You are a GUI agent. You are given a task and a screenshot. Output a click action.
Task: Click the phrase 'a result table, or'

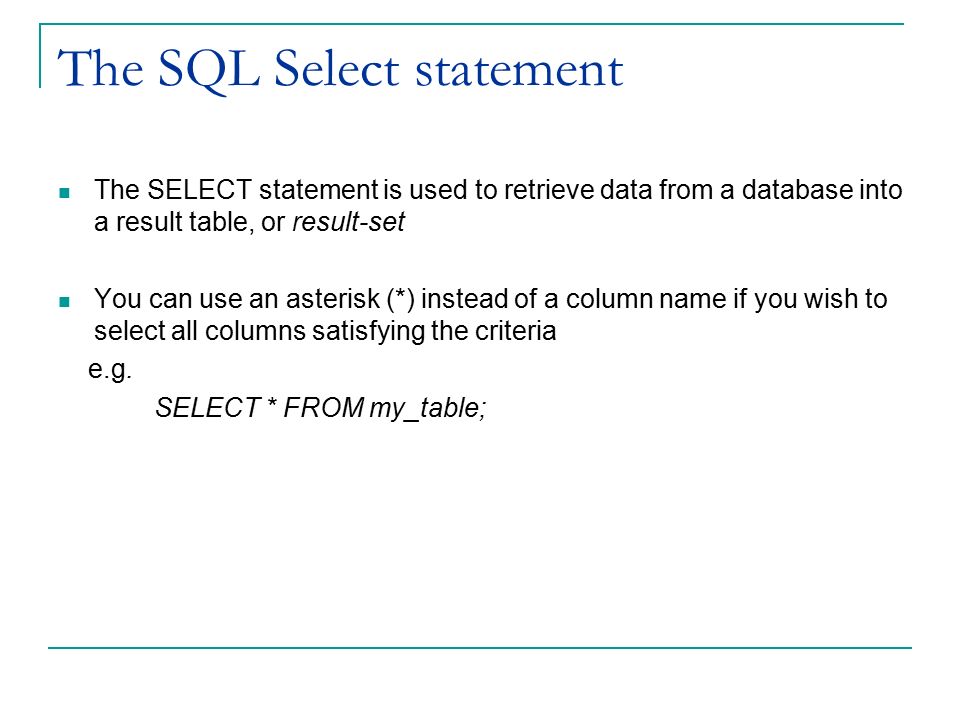(189, 222)
